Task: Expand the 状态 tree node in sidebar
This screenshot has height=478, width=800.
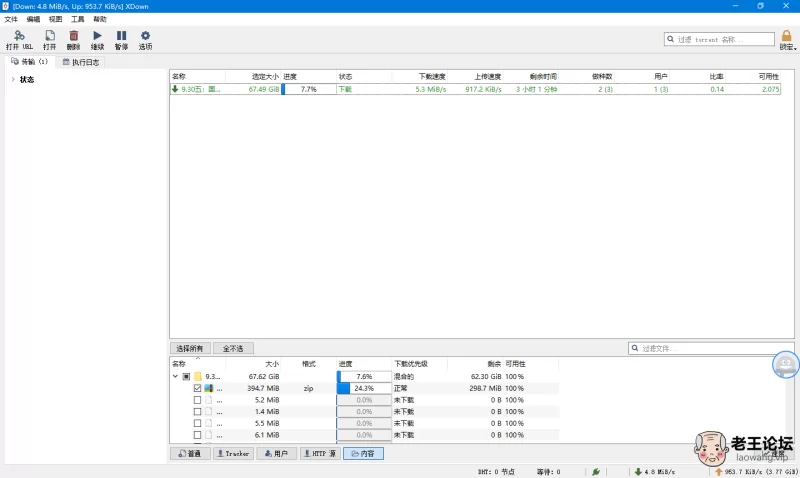Action: [13, 80]
